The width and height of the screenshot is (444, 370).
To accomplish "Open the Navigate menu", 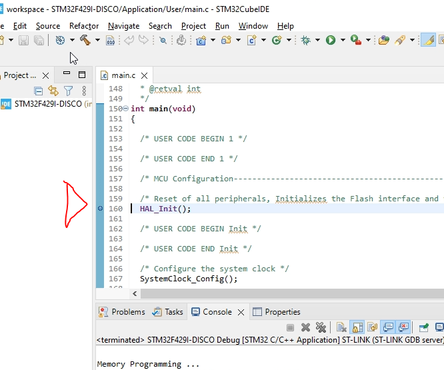I will 124,26.
